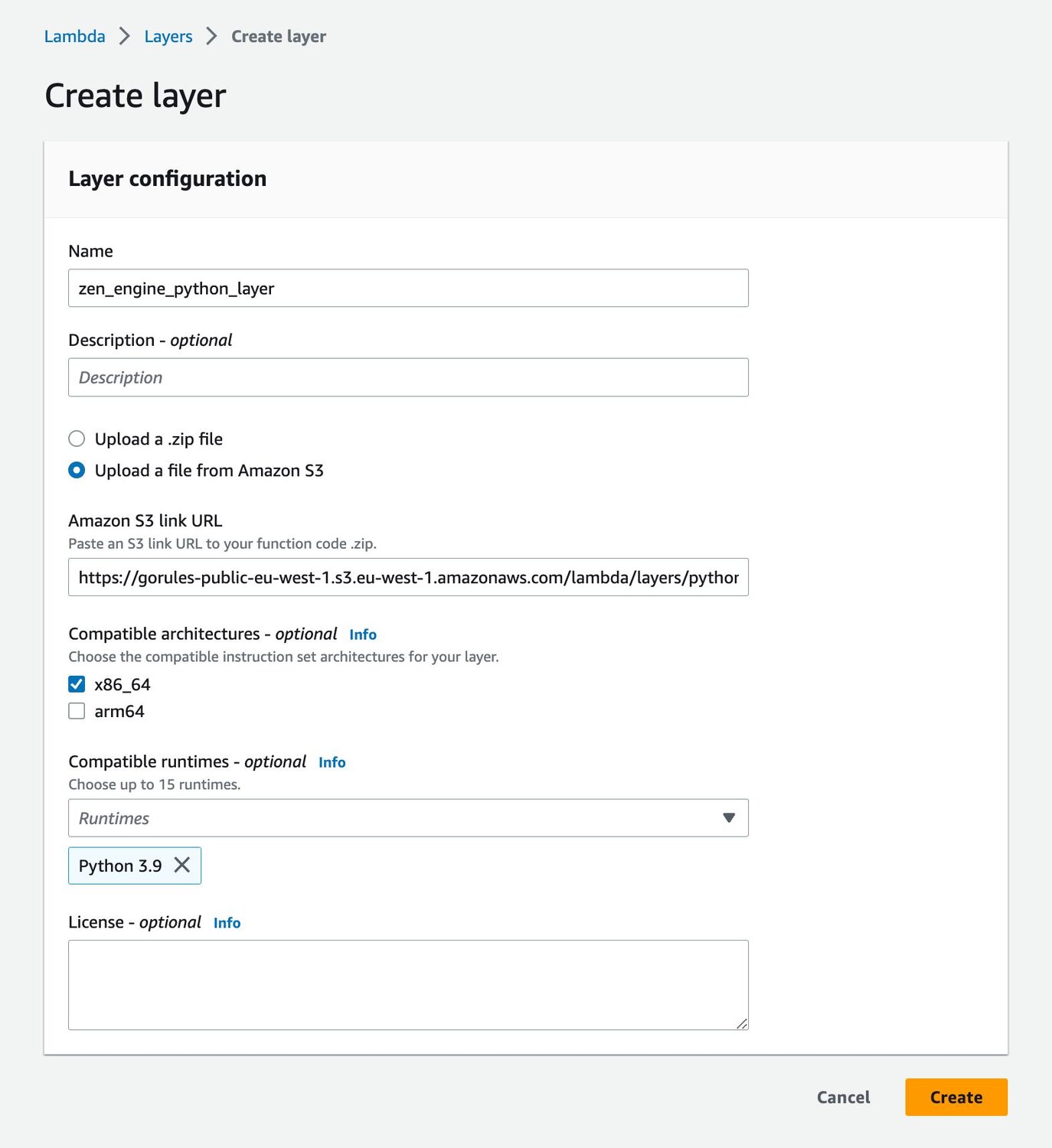Image resolution: width=1052 pixels, height=1148 pixels.
Task: Grab the License textarea resize handle
Action: pyautogui.click(x=741, y=1023)
